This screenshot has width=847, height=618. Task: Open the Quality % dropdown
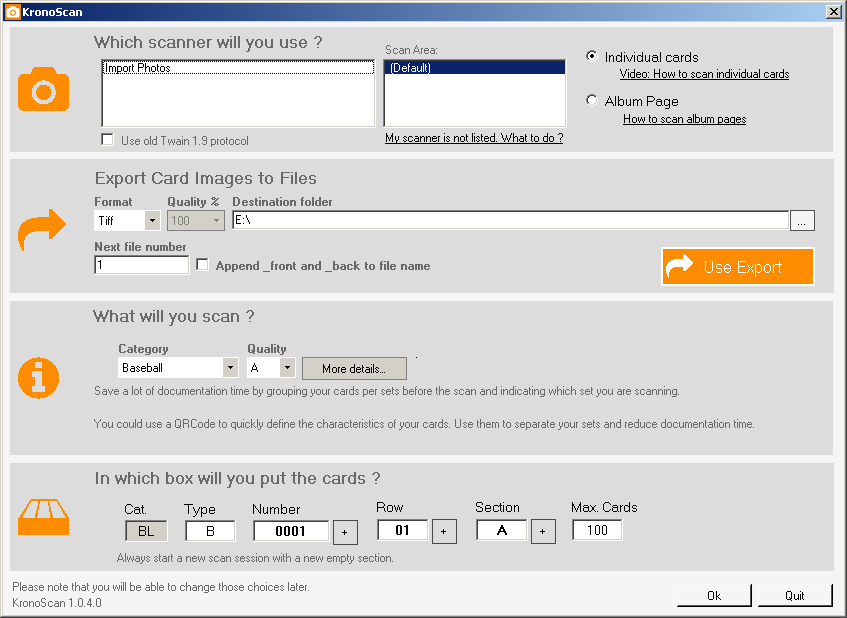196,220
